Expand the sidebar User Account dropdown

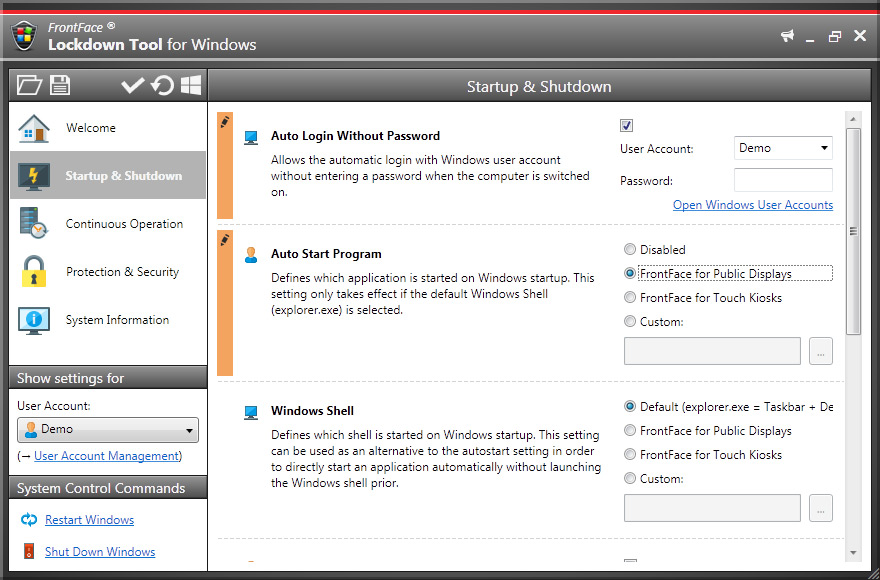tap(108, 430)
